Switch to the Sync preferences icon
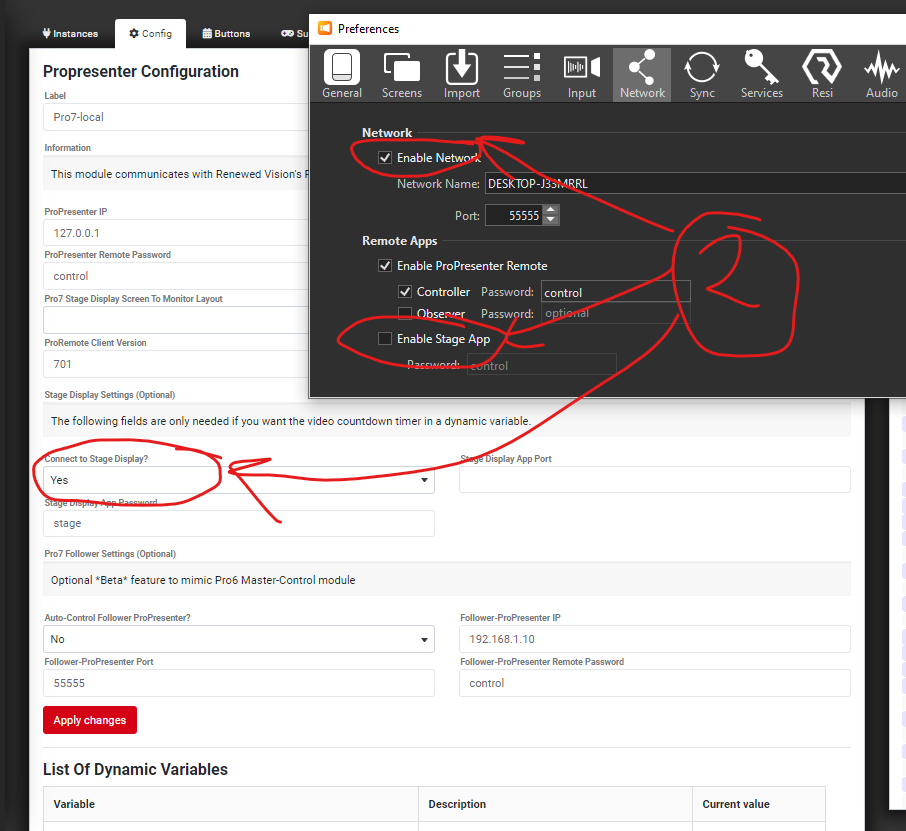This screenshot has width=906, height=831. [701, 72]
